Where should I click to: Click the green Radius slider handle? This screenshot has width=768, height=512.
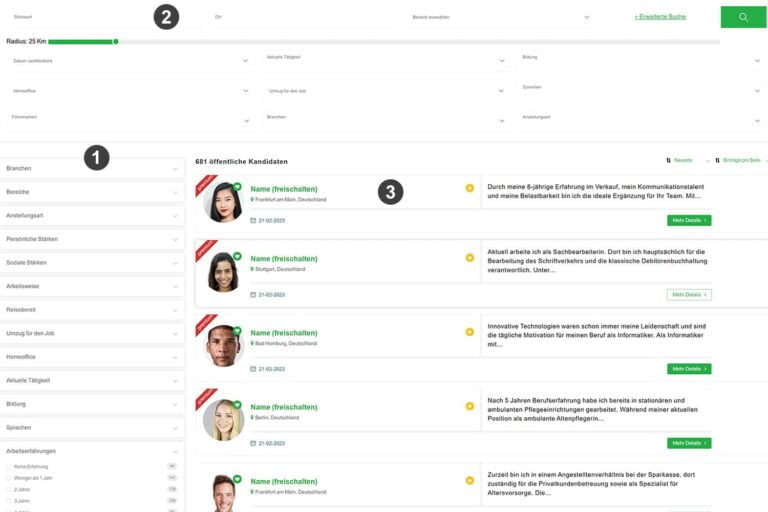116,41
